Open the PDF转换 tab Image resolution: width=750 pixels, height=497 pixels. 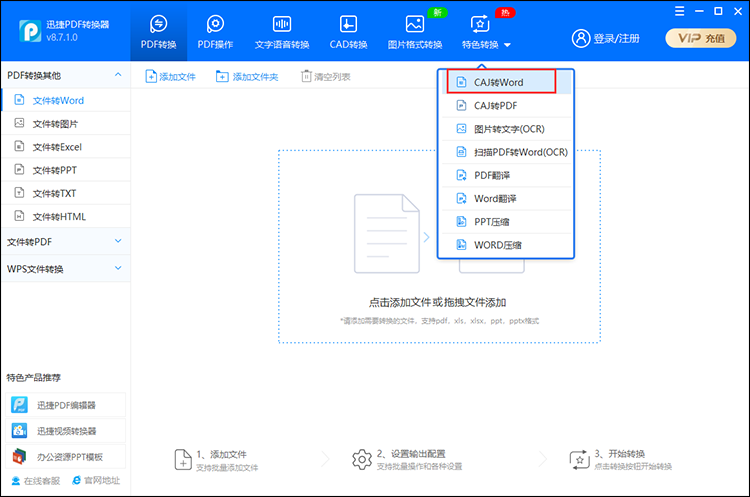coord(158,32)
